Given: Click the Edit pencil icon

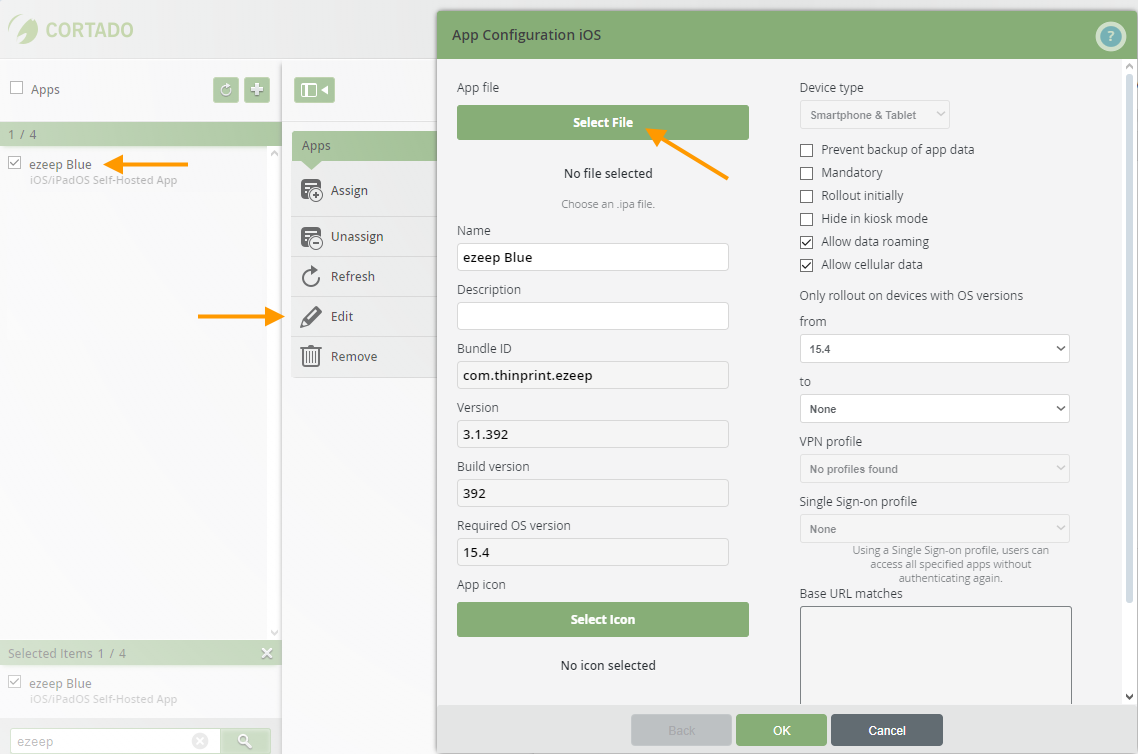Looking at the screenshot, I should pos(311,316).
